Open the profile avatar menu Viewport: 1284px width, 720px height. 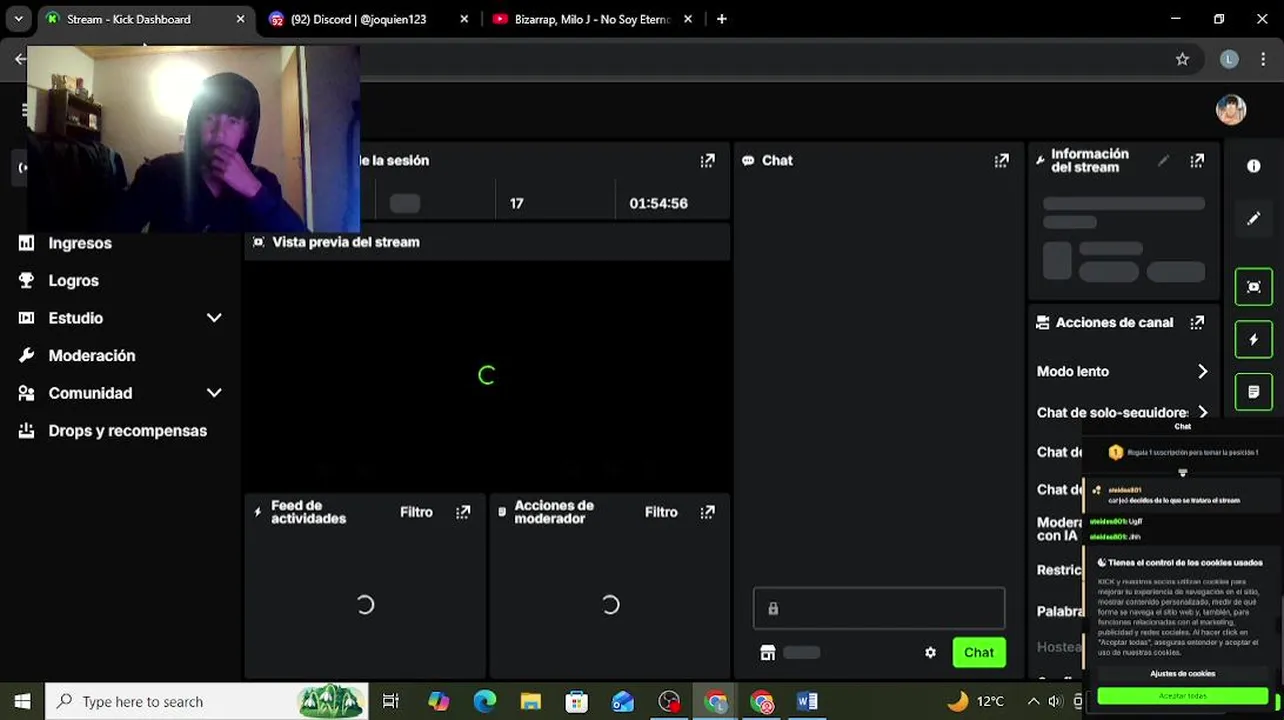1231,109
